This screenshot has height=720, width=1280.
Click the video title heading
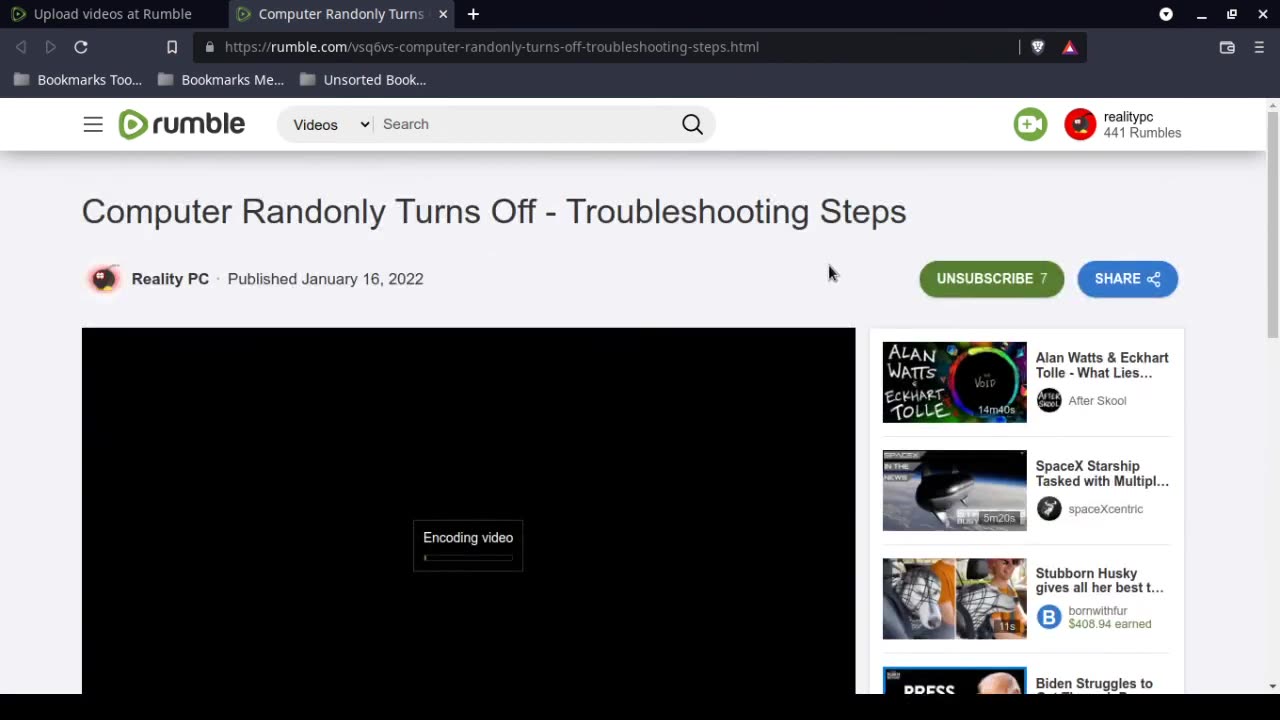tap(494, 212)
